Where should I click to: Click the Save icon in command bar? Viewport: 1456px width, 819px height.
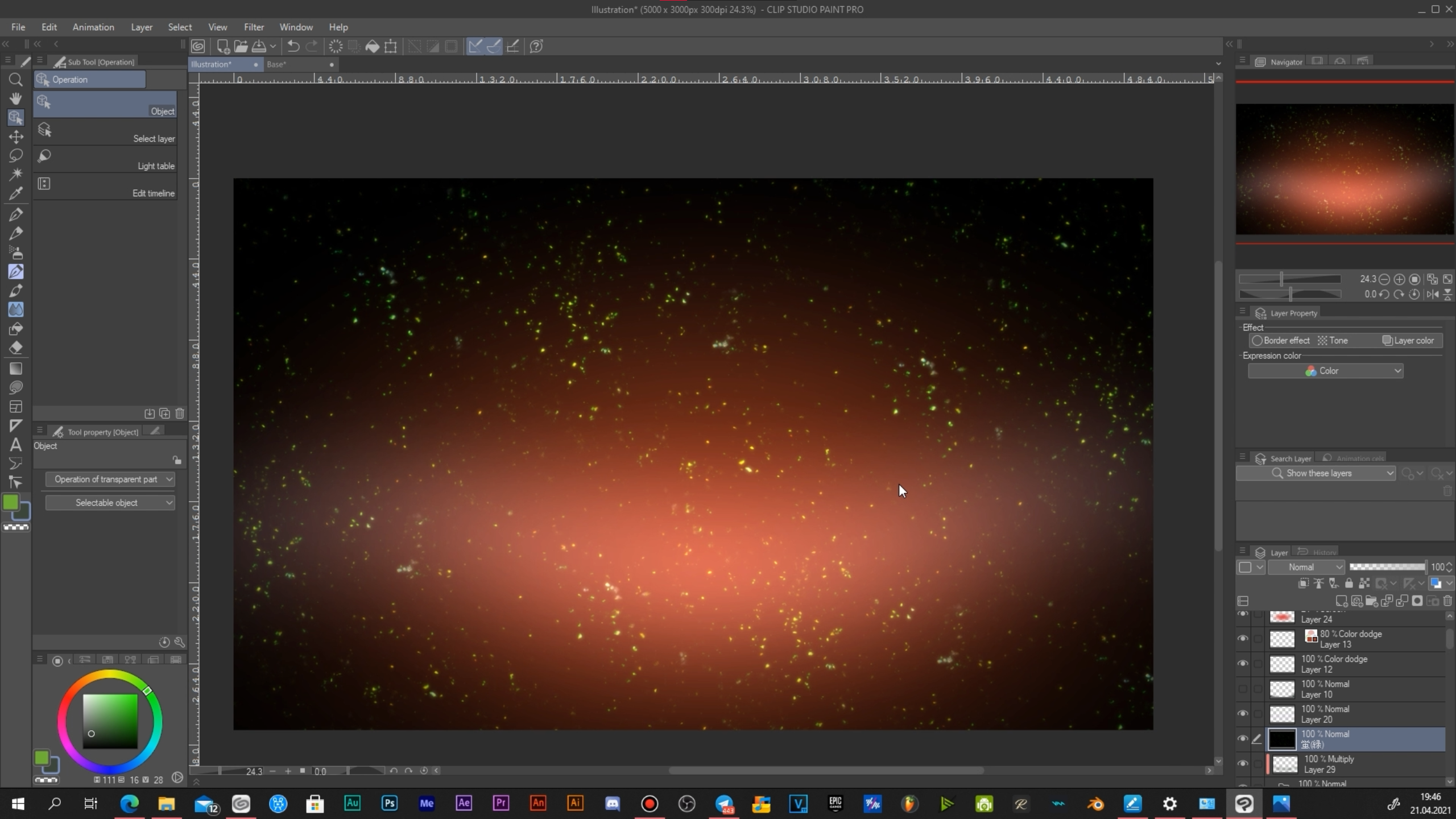(x=259, y=46)
